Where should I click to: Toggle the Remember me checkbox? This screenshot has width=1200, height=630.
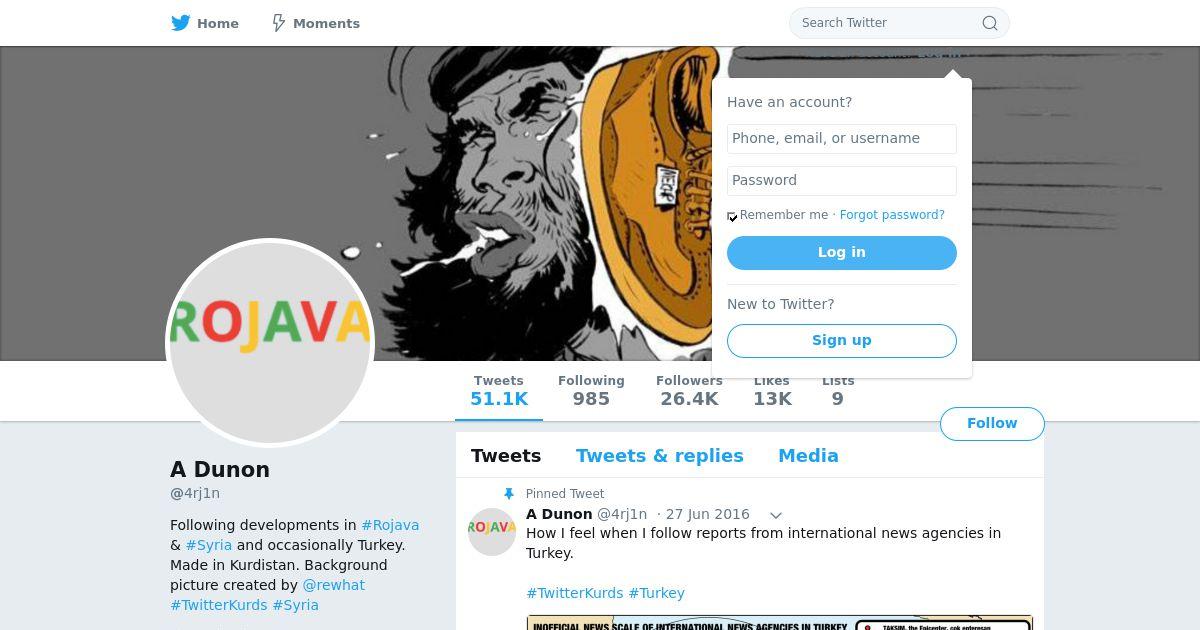(x=732, y=216)
